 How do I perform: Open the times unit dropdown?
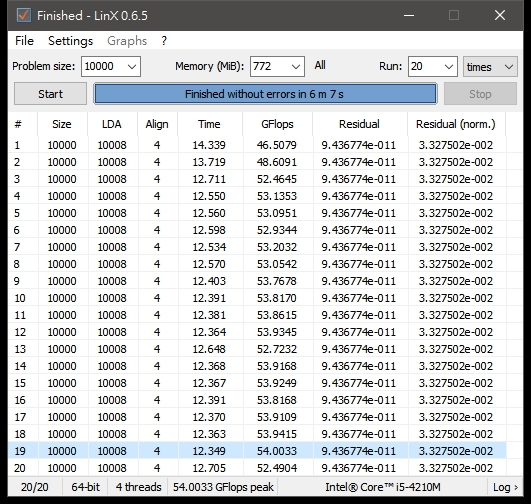tap(490, 66)
